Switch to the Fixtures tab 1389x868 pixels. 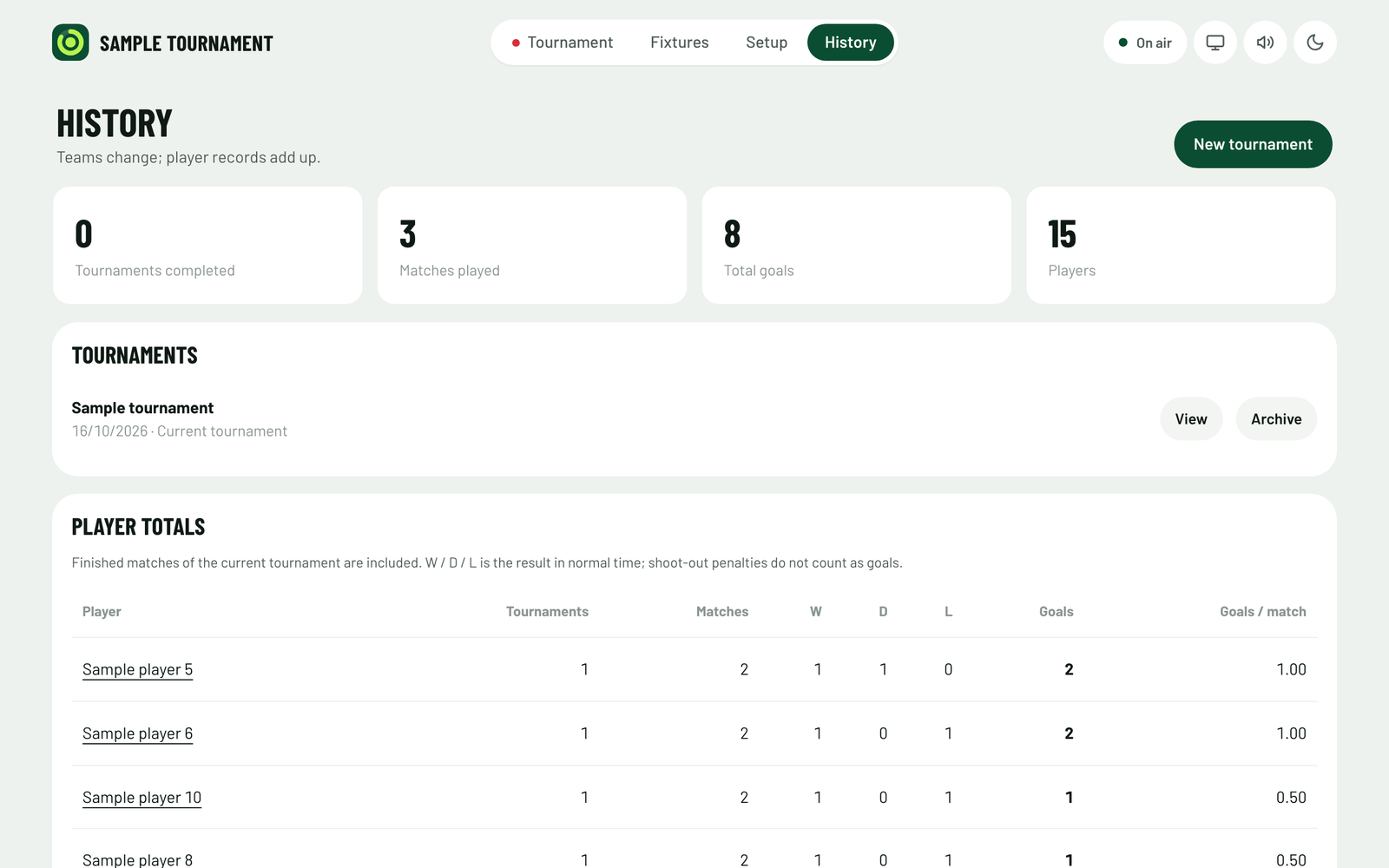click(680, 43)
